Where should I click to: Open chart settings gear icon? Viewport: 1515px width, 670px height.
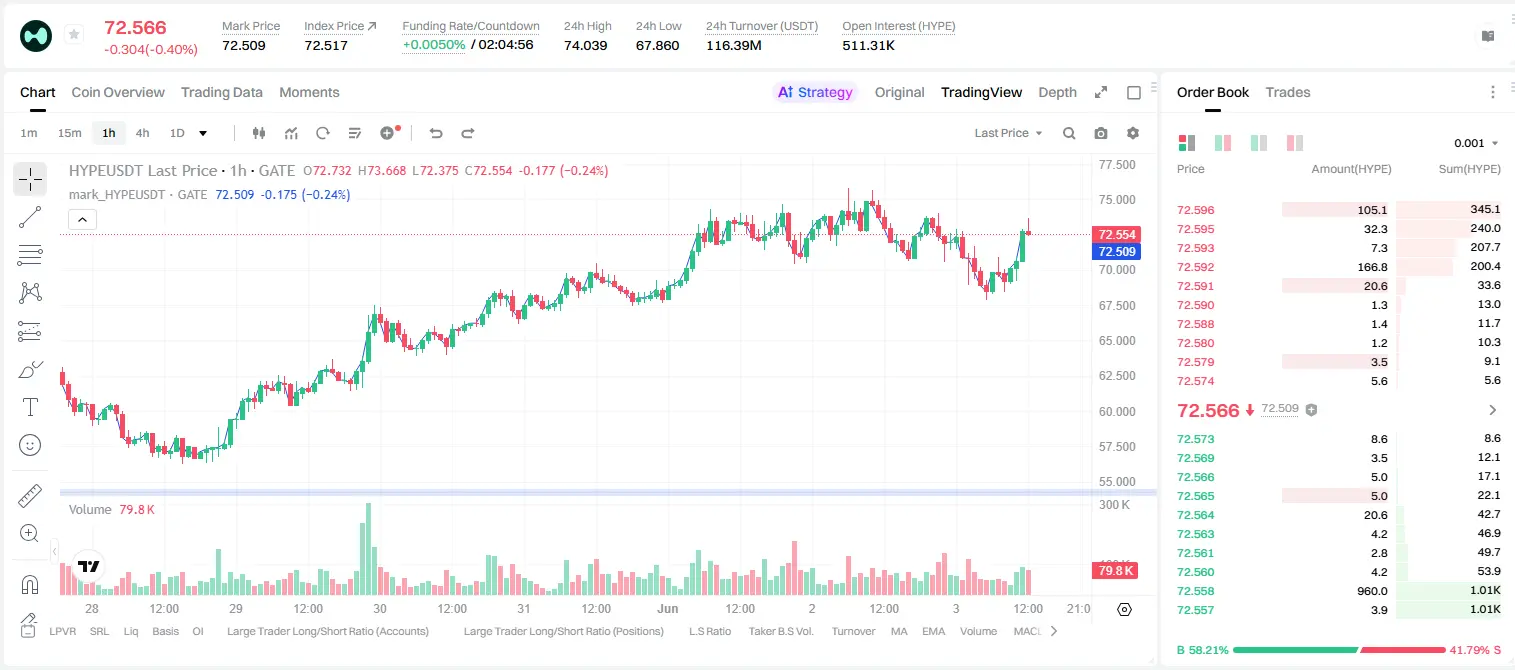(x=1133, y=133)
